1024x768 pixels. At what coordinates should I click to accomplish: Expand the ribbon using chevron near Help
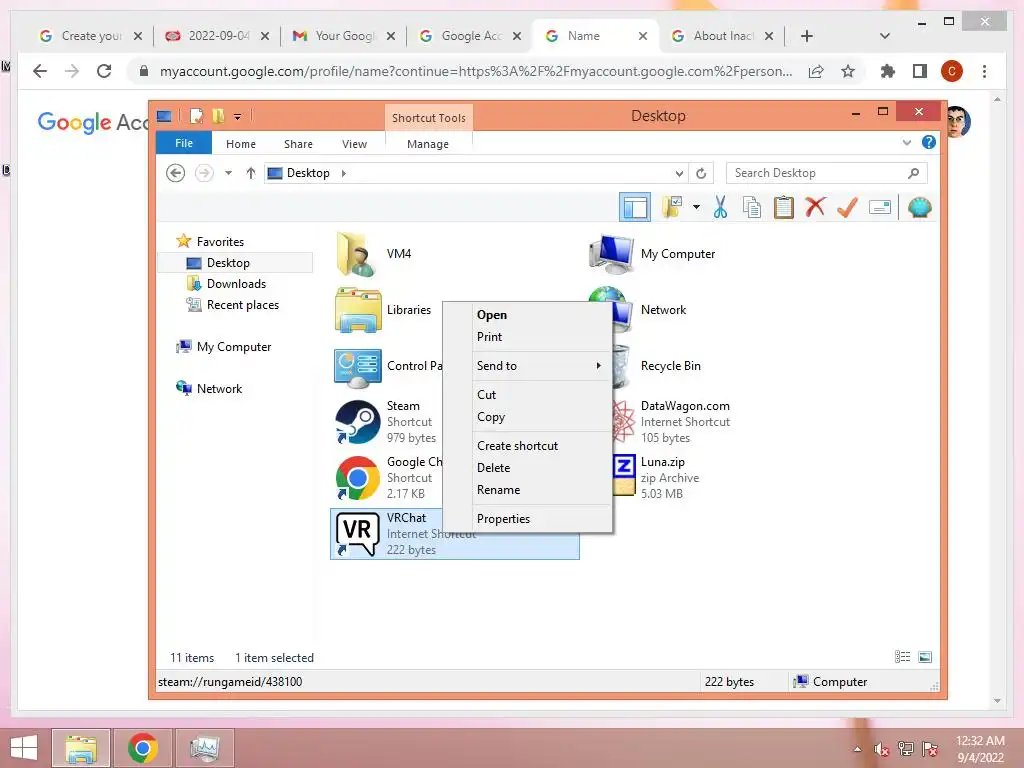(906, 142)
